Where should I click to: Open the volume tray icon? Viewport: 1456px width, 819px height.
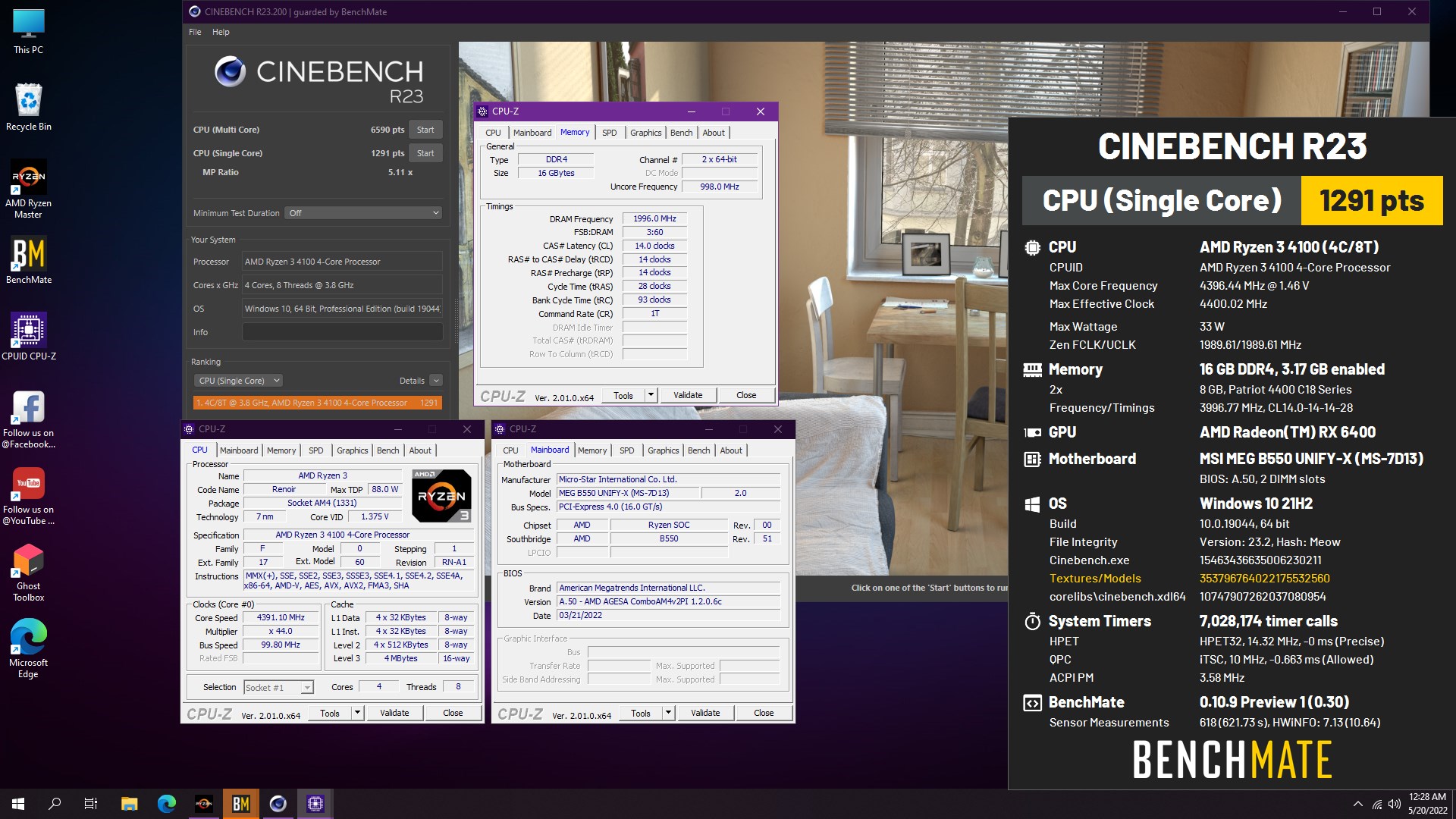click(x=1394, y=804)
